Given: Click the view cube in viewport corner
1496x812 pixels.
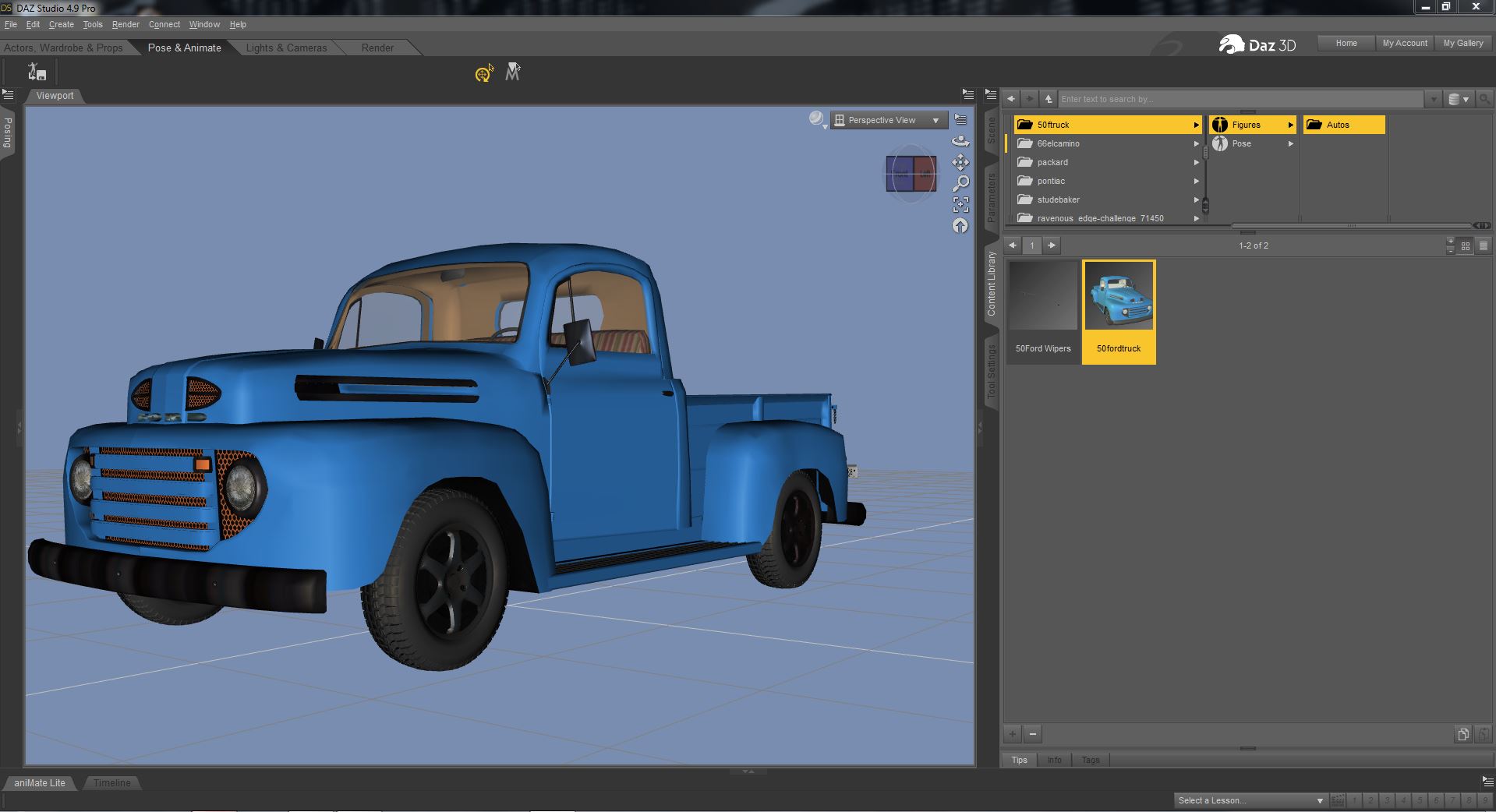Looking at the screenshot, I should click(911, 173).
